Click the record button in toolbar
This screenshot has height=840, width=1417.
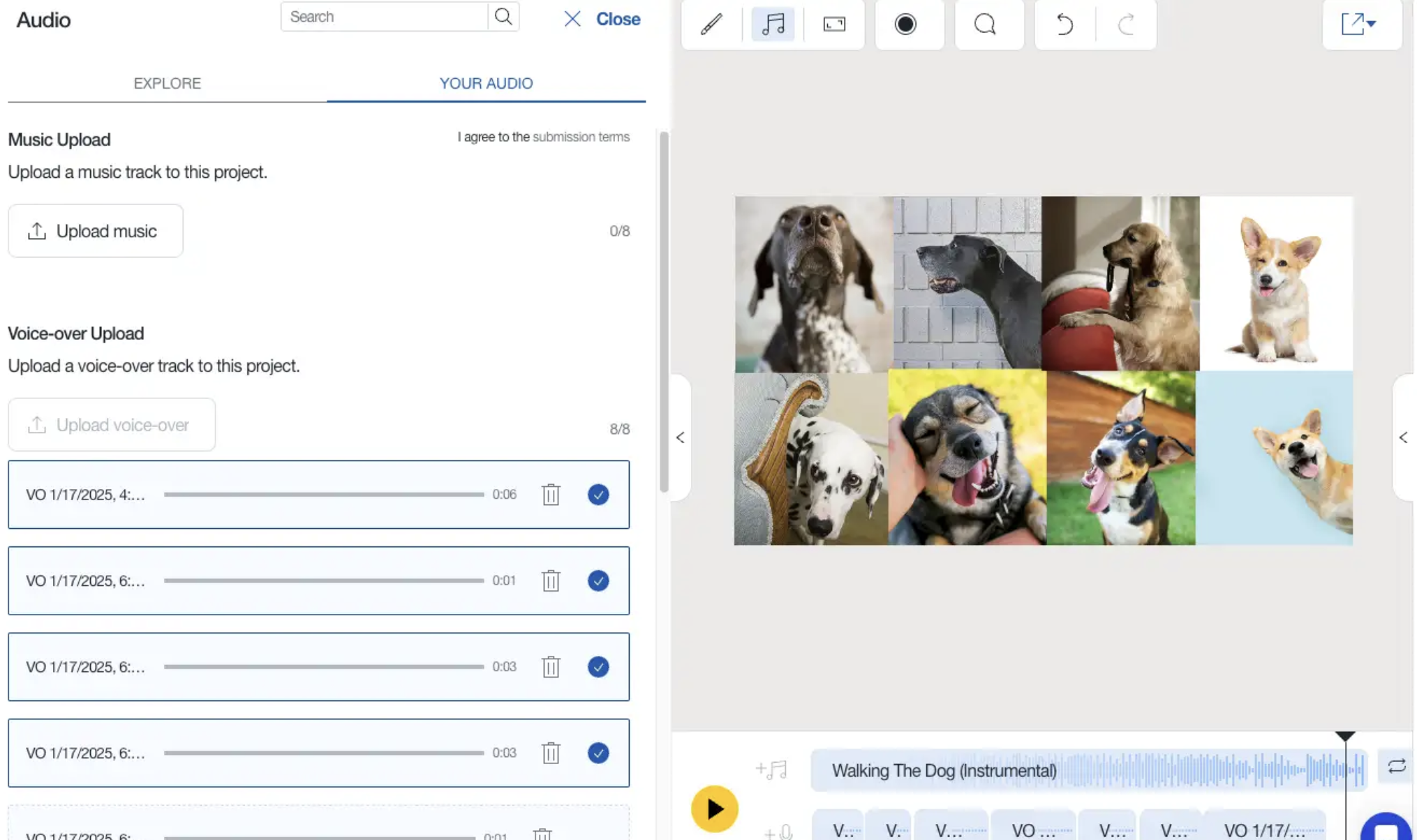[x=905, y=24]
